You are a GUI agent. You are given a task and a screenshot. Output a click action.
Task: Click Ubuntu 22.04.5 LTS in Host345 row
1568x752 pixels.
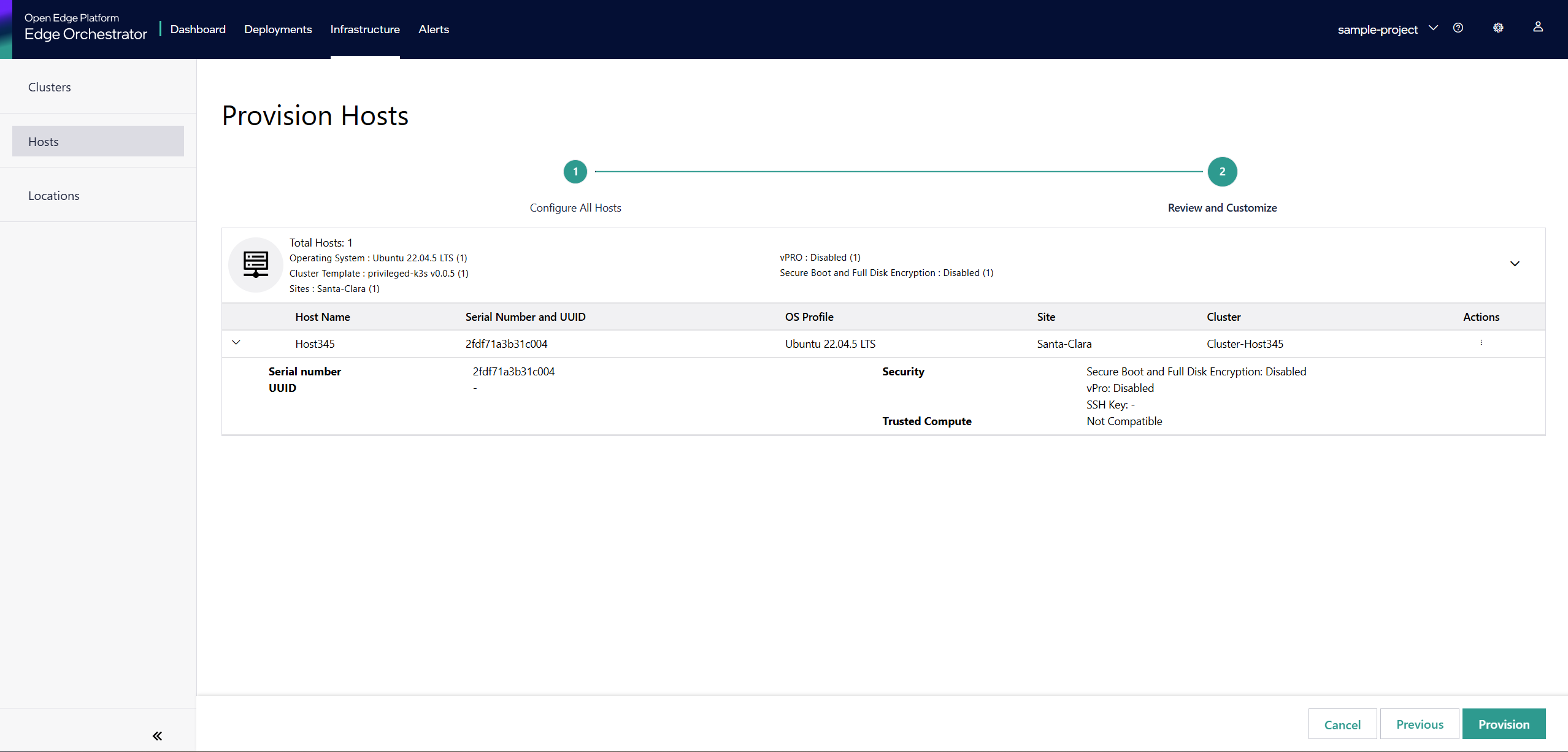tap(830, 344)
